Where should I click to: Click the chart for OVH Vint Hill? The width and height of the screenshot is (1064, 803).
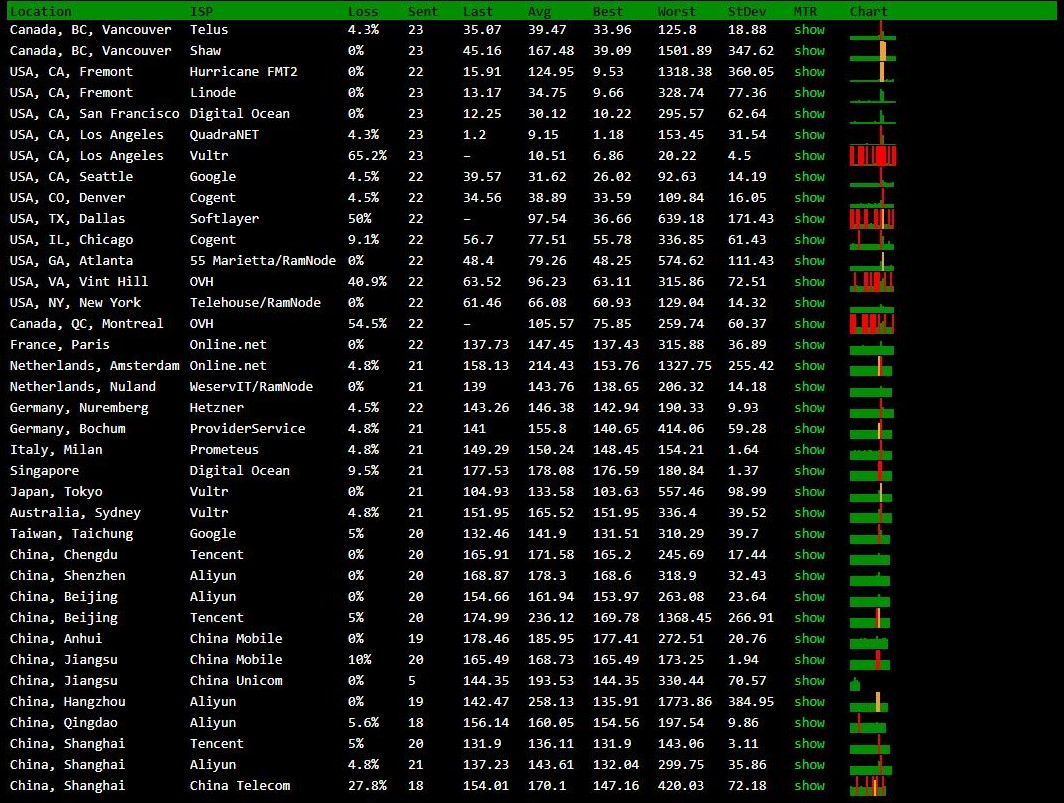click(872, 282)
